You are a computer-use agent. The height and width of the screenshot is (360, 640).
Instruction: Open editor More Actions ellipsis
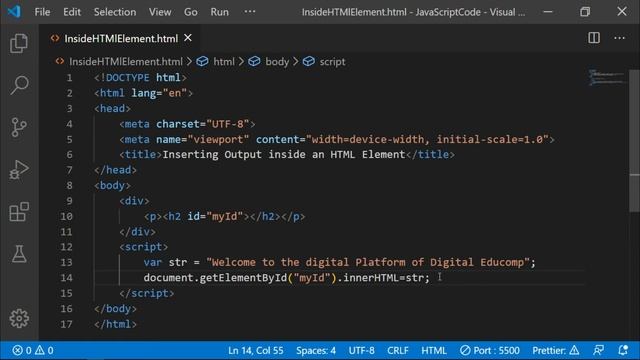[620, 38]
